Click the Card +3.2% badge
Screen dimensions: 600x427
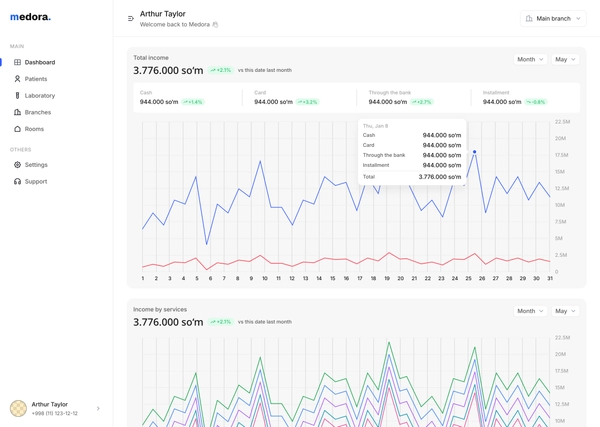[308, 102]
